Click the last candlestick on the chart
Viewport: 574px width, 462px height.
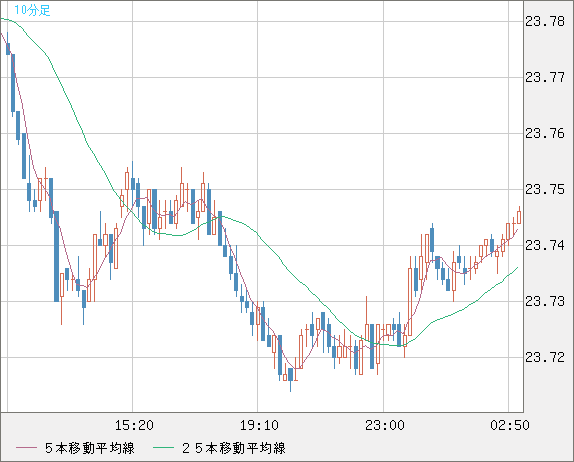coord(519,217)
